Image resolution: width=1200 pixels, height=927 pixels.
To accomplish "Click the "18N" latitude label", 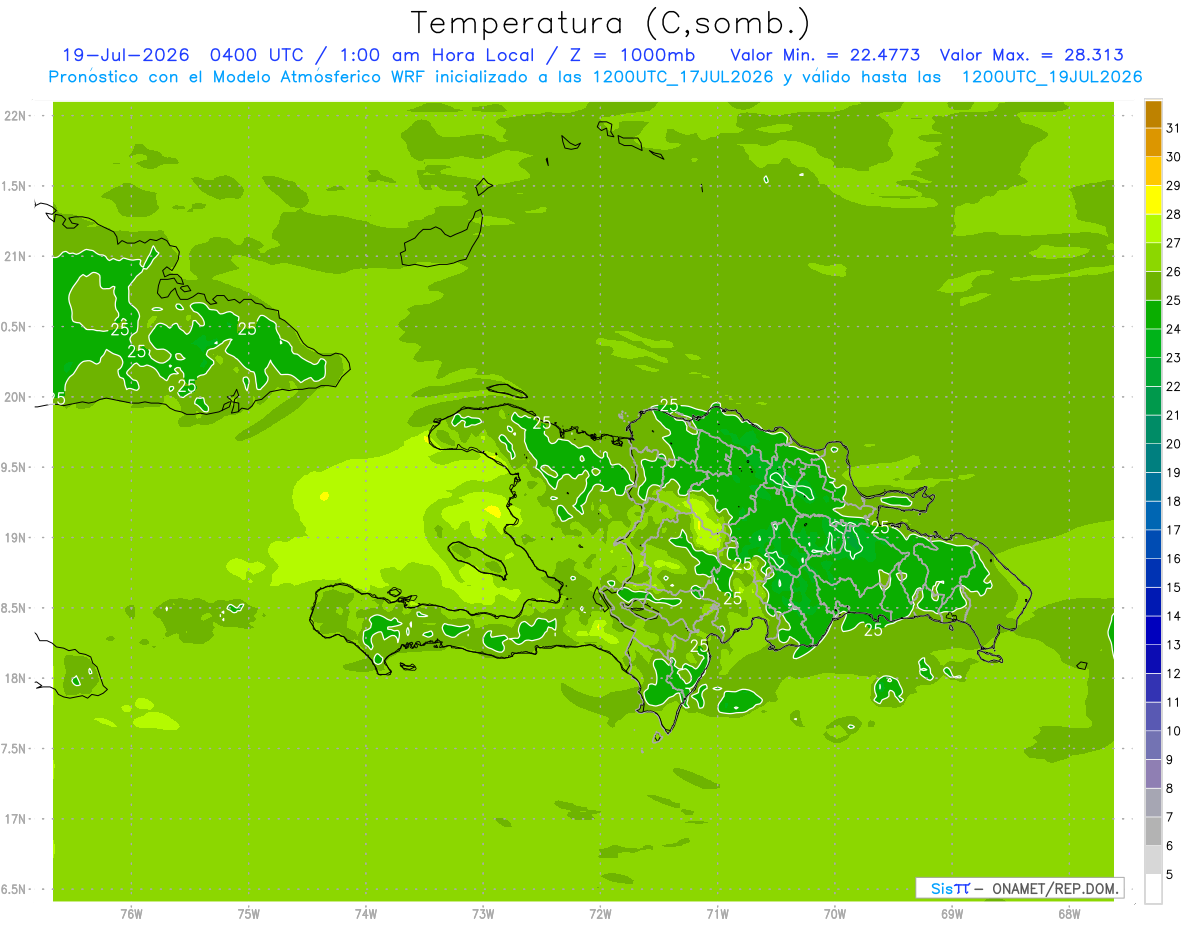I will tap(15, 679).
